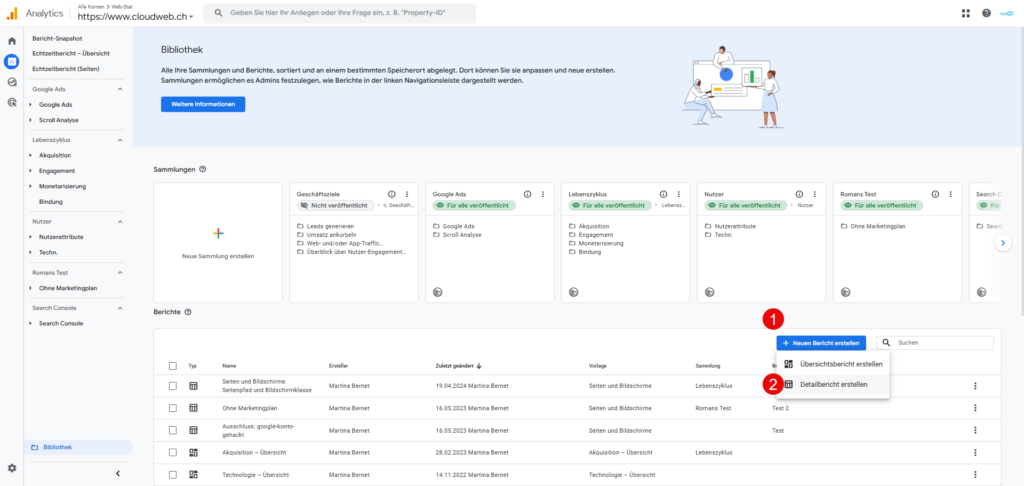Check the box for Ohne Marketingplan row
1024x486 pixels.
pos(173,408)
